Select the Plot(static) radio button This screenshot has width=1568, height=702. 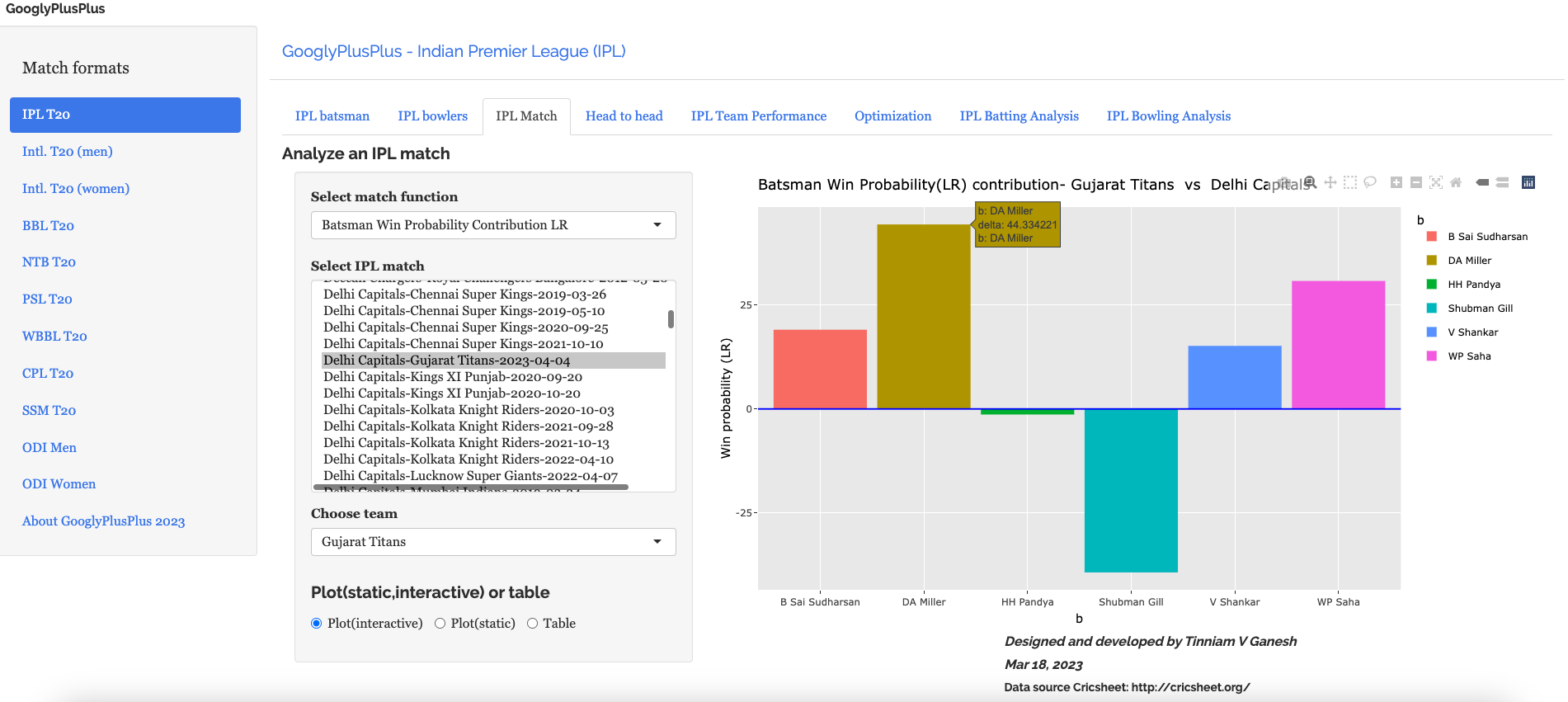point(440,624)
